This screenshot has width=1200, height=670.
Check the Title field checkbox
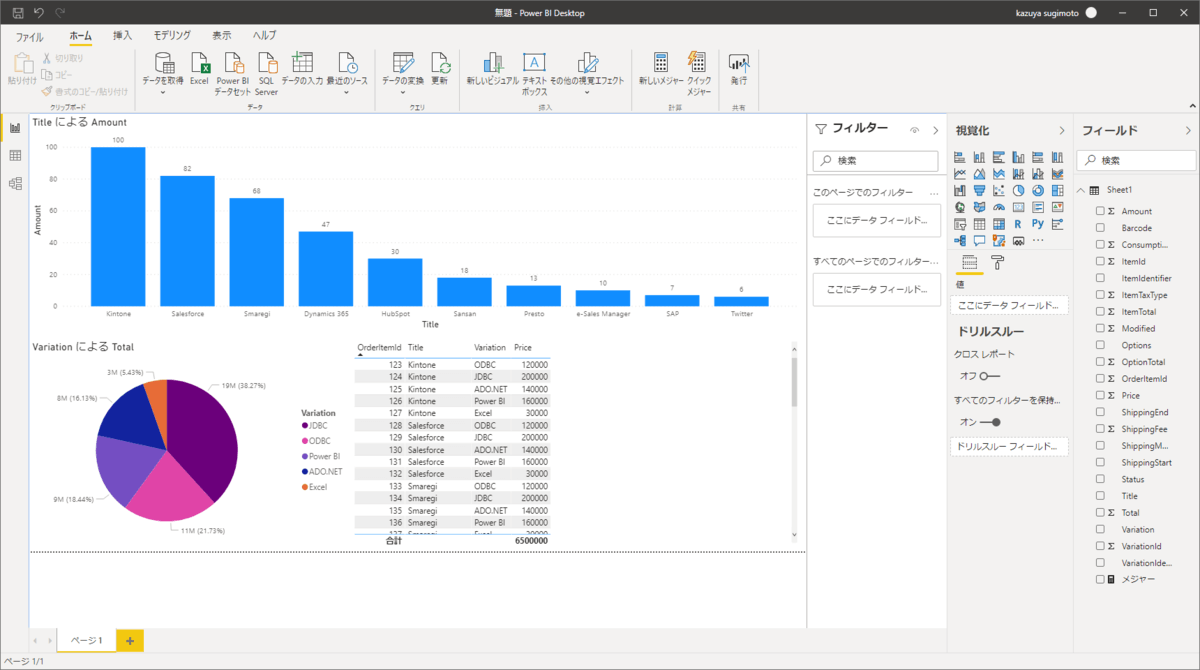[x=1100, y=496]
